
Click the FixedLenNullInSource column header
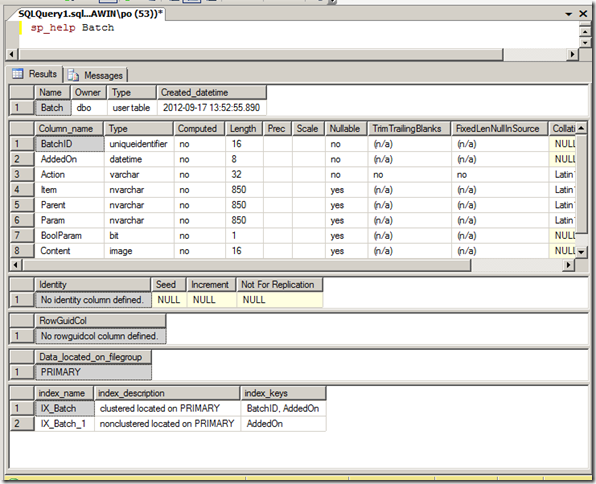499,129
